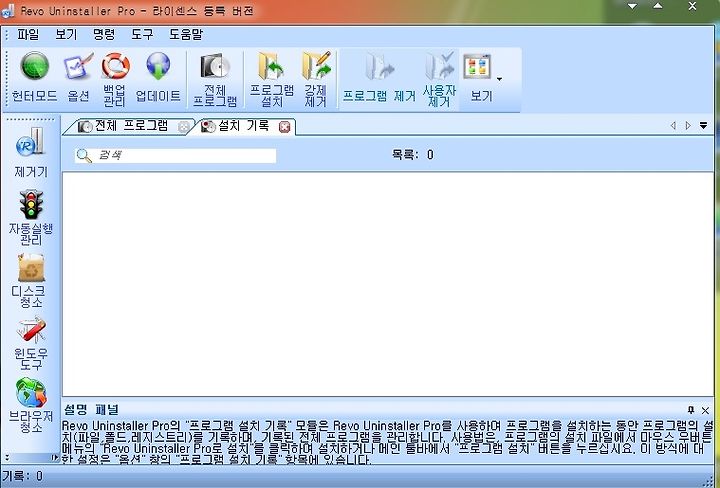Open the 파일 menu
This screenshot has height=488, width=720.
(28, 34)
